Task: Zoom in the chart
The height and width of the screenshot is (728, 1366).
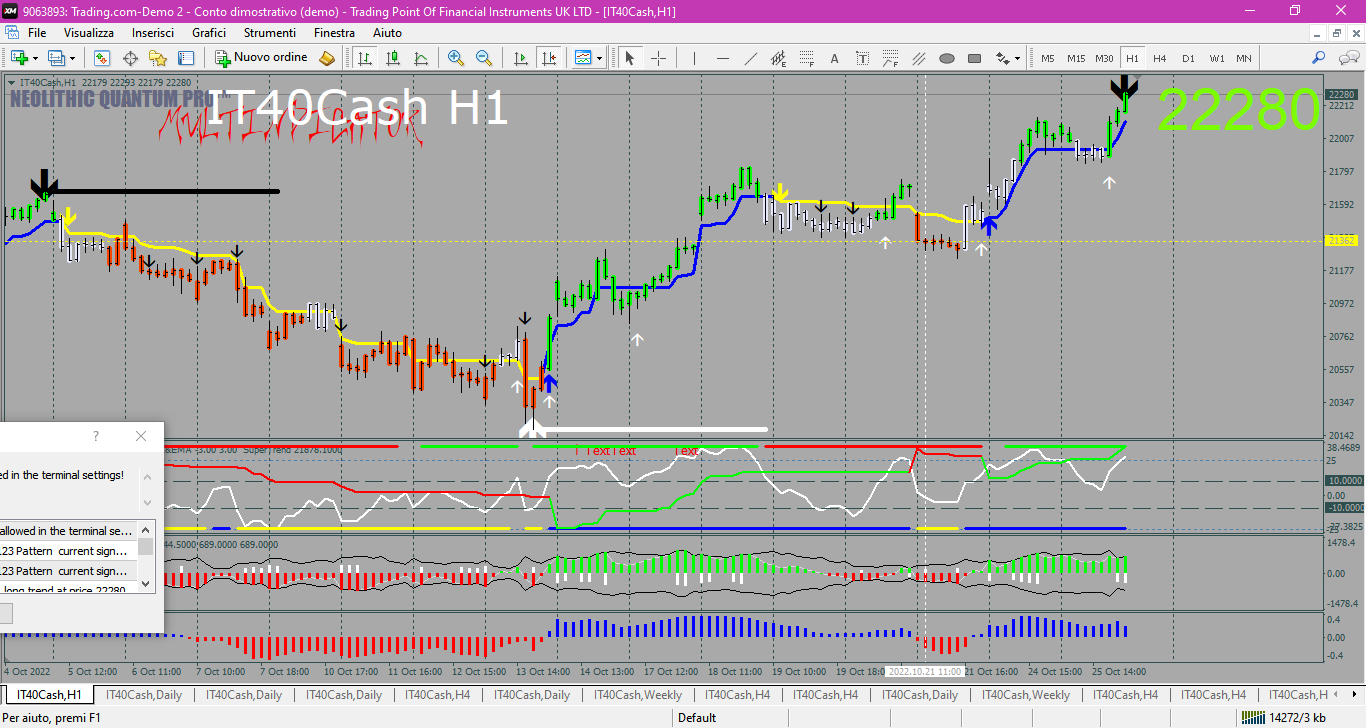Action: (456, 58)
